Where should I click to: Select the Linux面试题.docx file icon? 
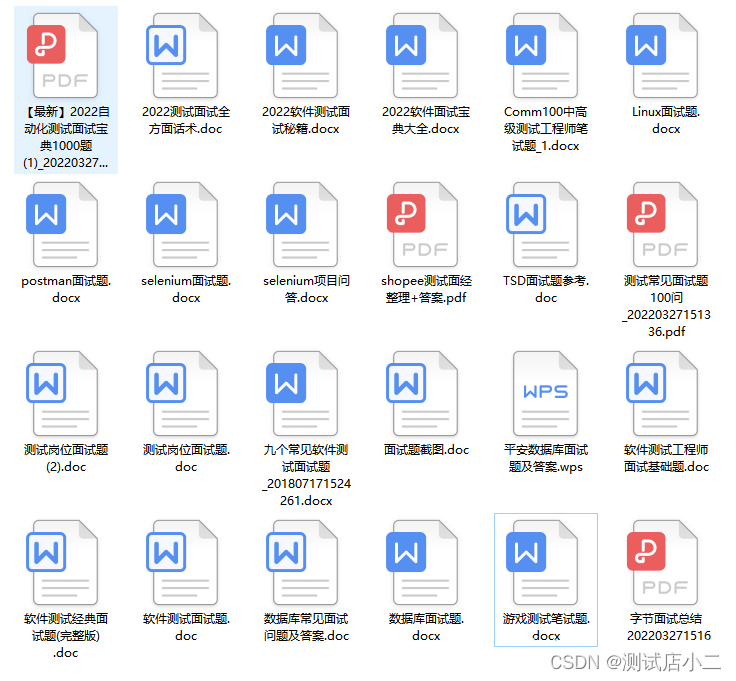[663, 55]
